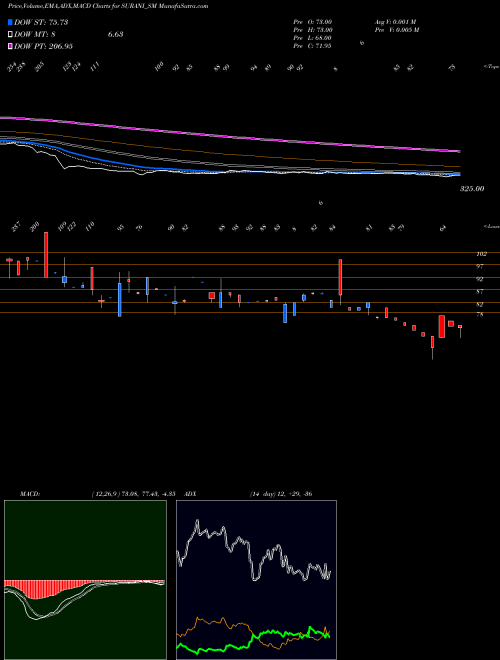Click the 'Avg V: 0.001 M' value
Viewport: 500px width, 660px height.
click(x=395, y=22)
